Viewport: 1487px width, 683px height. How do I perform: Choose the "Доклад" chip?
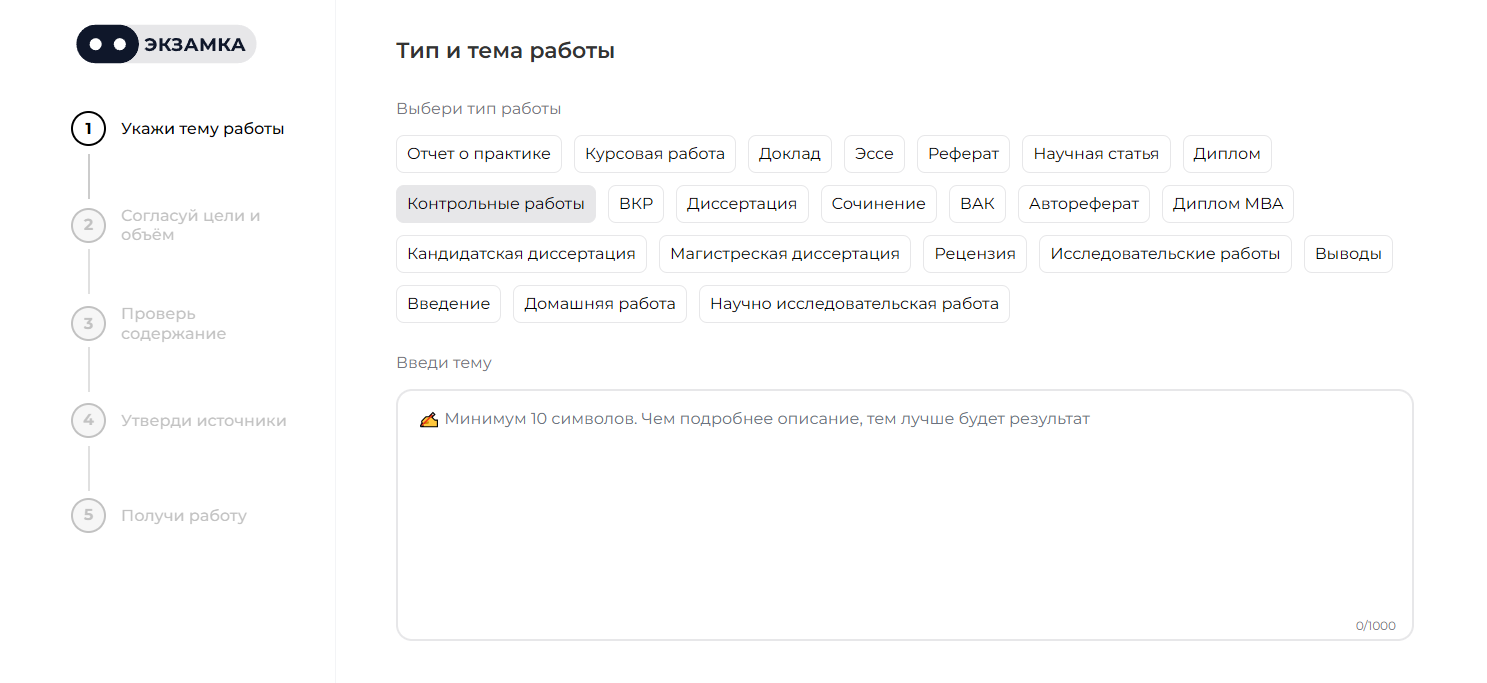789,153
